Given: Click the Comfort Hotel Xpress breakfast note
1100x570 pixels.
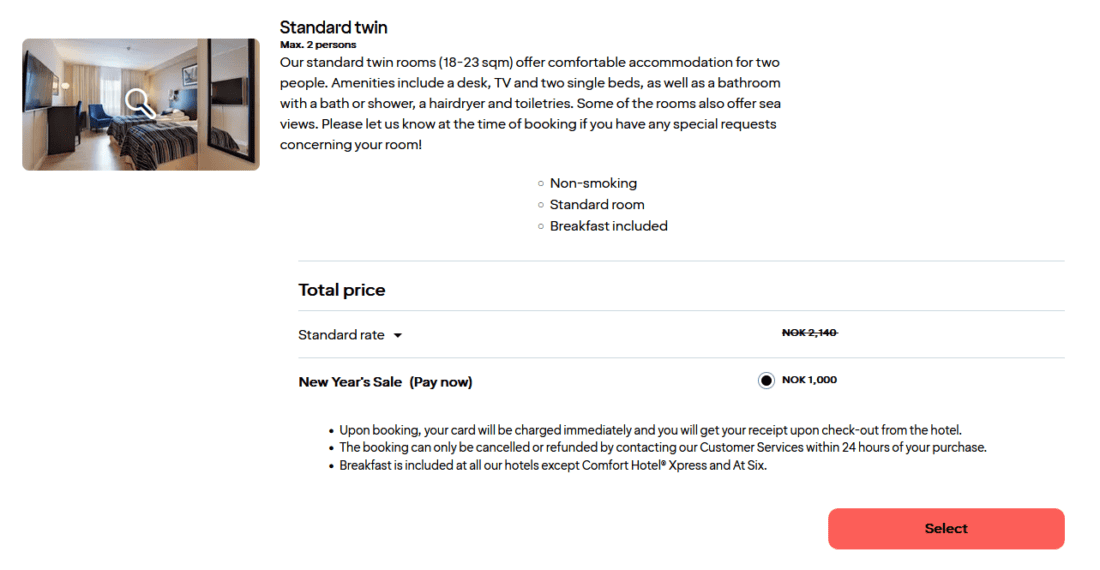Looking at the screenshot, I should pyautogui.click(x=552, y=465).
